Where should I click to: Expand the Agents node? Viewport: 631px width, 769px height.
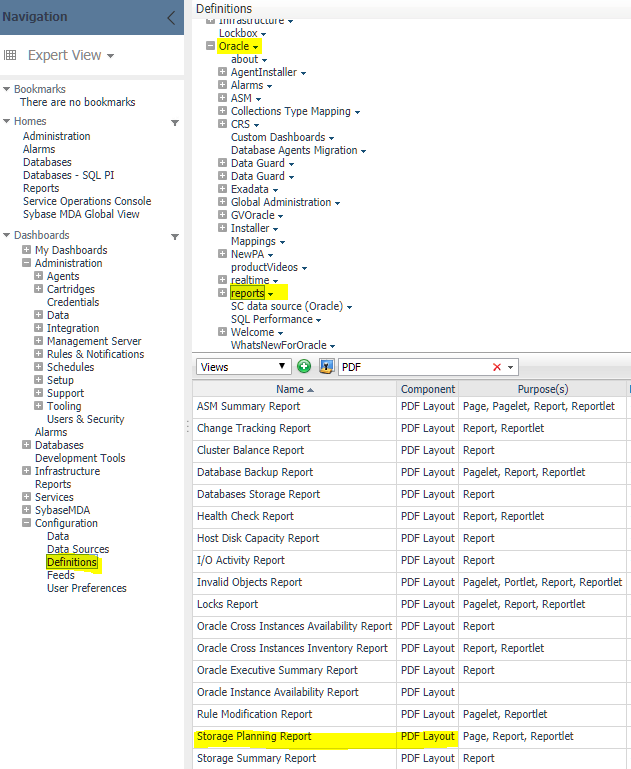[x=38, y=276]
